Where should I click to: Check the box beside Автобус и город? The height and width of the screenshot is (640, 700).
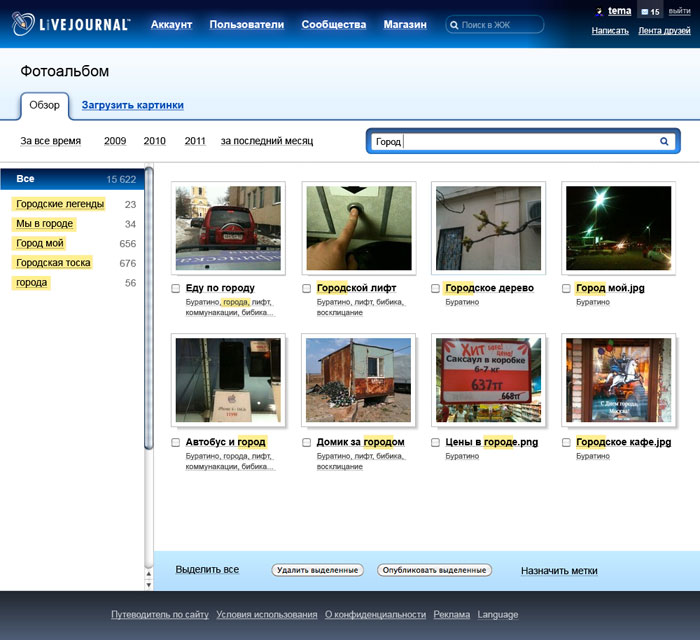click(x=176, y=442)
